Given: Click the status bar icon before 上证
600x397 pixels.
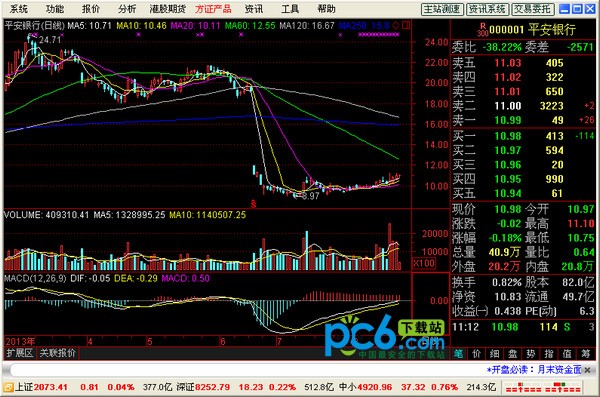Looking at the screenshot, I should [x=8, y=387].
